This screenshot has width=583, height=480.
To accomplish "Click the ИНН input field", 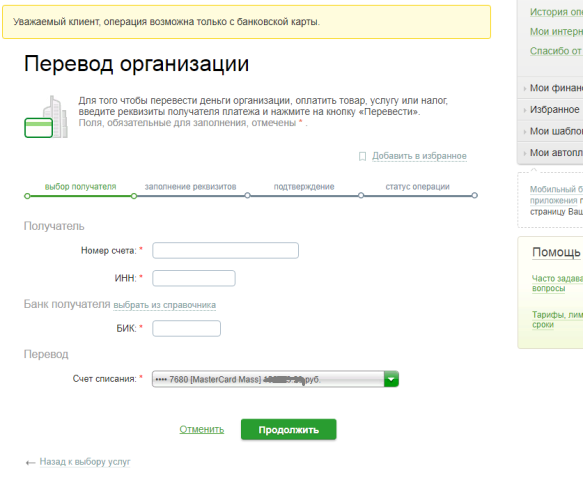I will point(194,278).
